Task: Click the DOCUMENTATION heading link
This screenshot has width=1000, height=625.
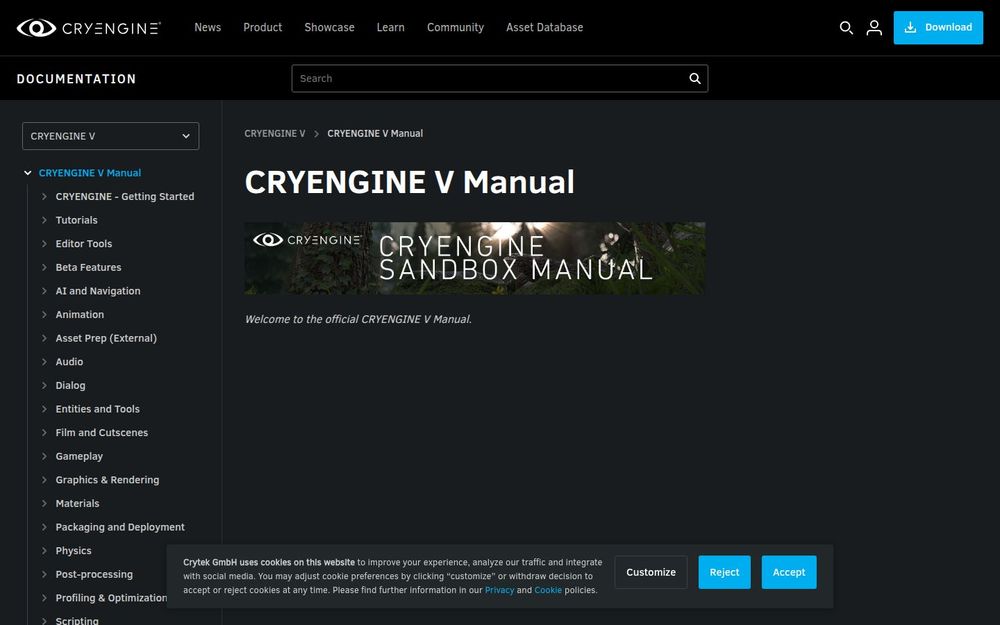Action: 76,79
